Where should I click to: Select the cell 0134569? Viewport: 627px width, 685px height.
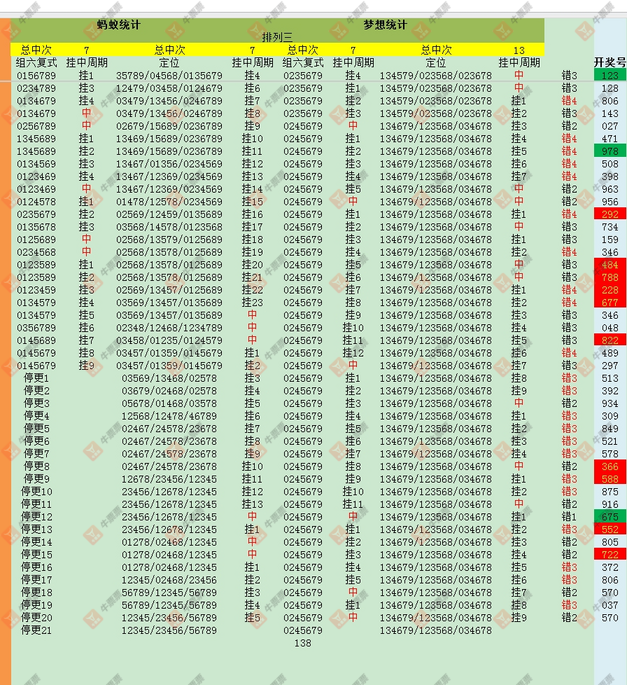tap(36, 164)
